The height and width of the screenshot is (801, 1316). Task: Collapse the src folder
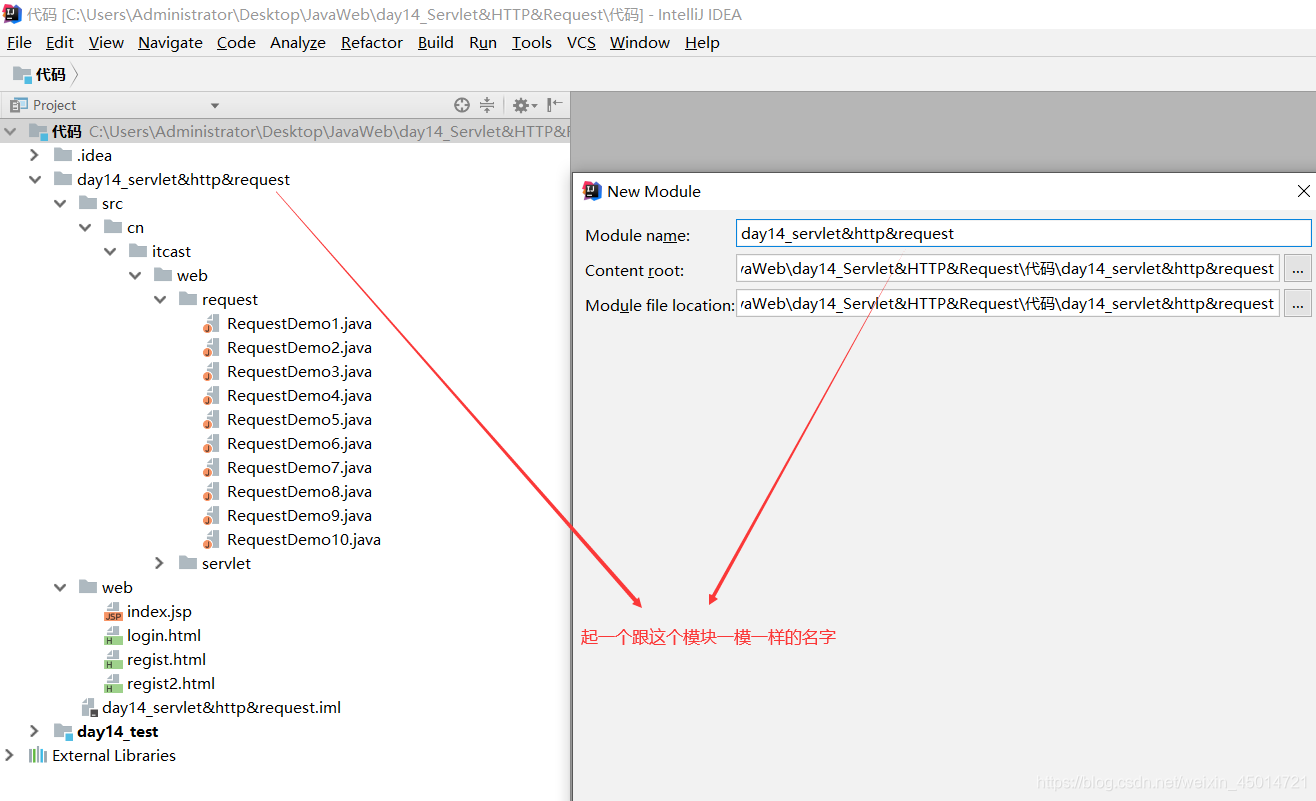click(x=61, y=203)
